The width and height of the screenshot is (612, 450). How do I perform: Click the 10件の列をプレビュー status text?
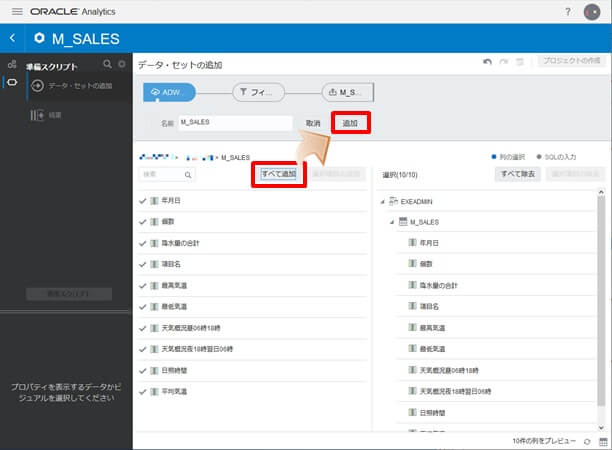544,441
